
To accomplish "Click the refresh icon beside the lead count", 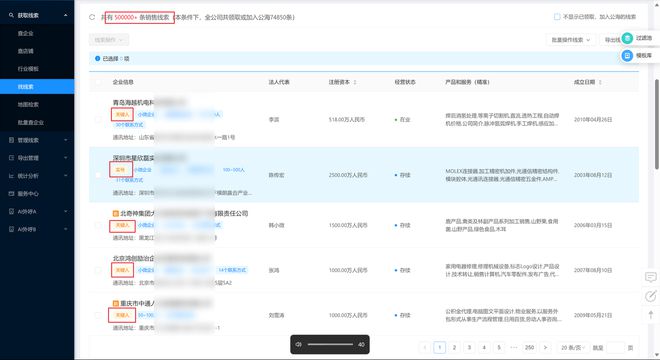I will 92,17.
